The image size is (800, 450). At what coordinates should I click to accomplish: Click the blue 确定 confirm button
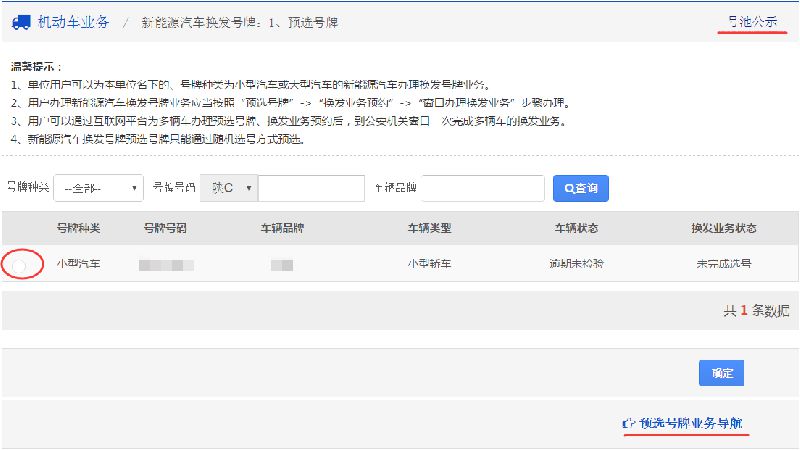click(x=721, y=373)
